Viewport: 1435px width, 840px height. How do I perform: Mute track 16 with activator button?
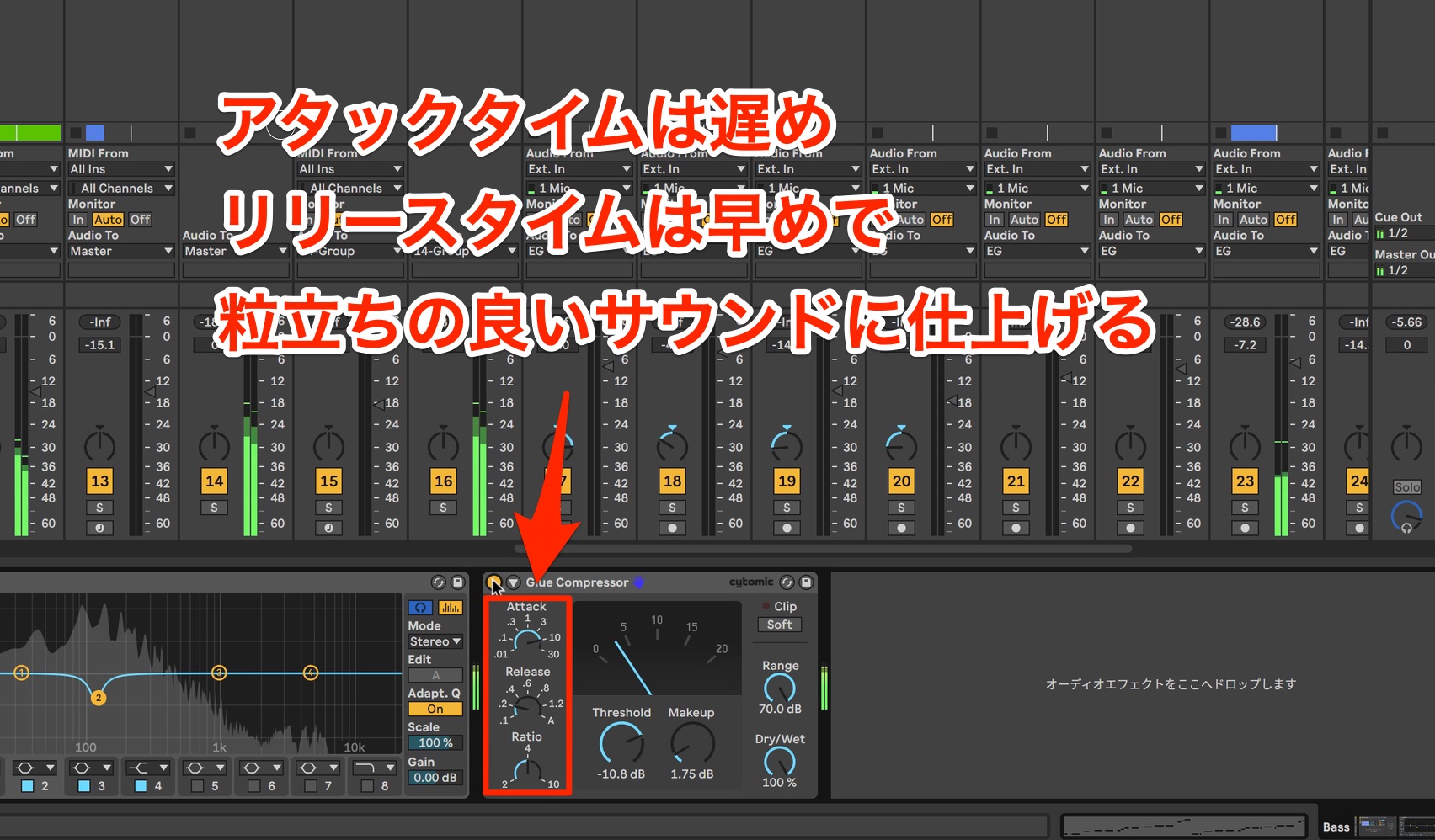444,481
